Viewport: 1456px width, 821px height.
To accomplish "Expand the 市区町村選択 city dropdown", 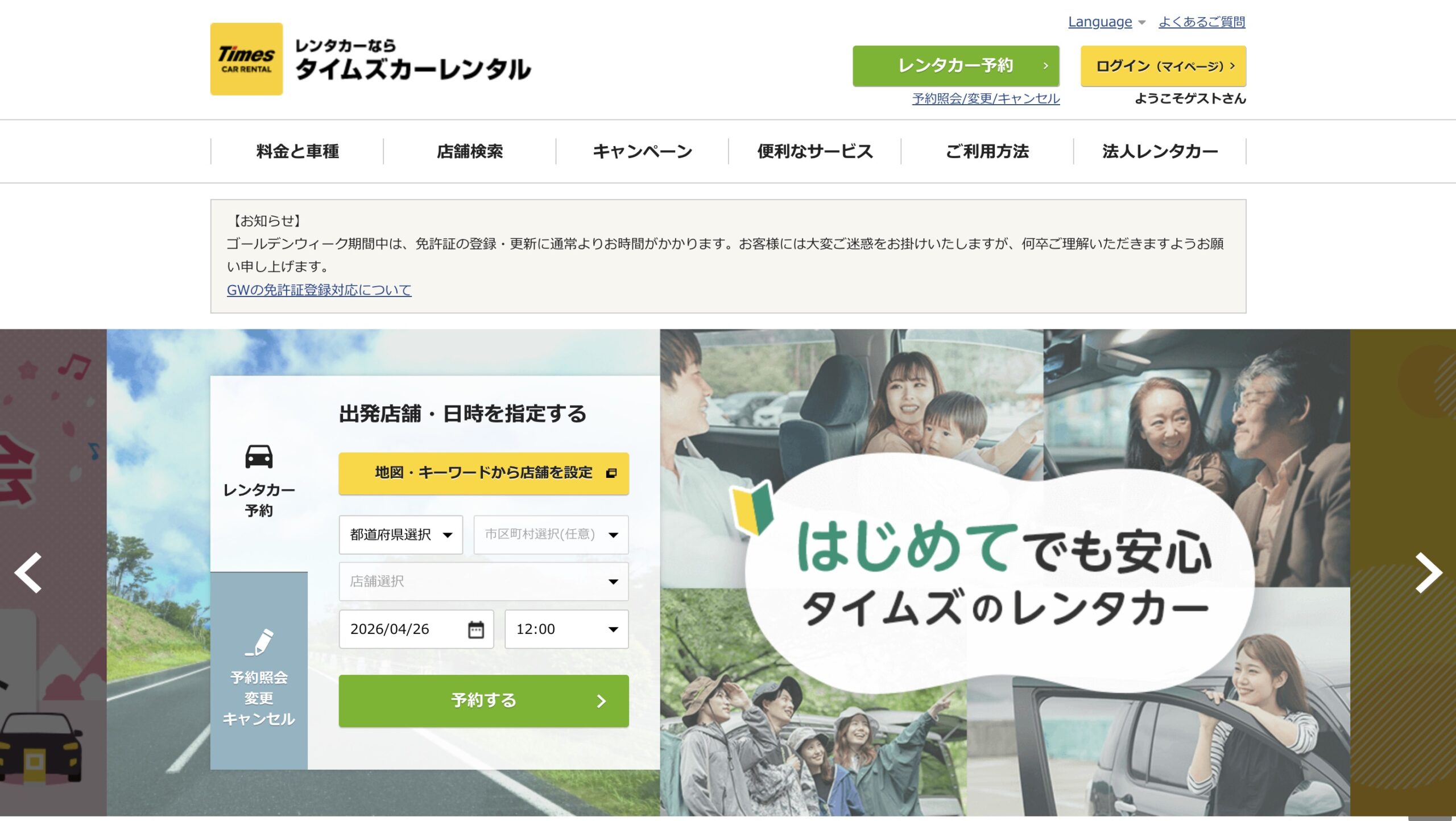I will pos(551,534).
